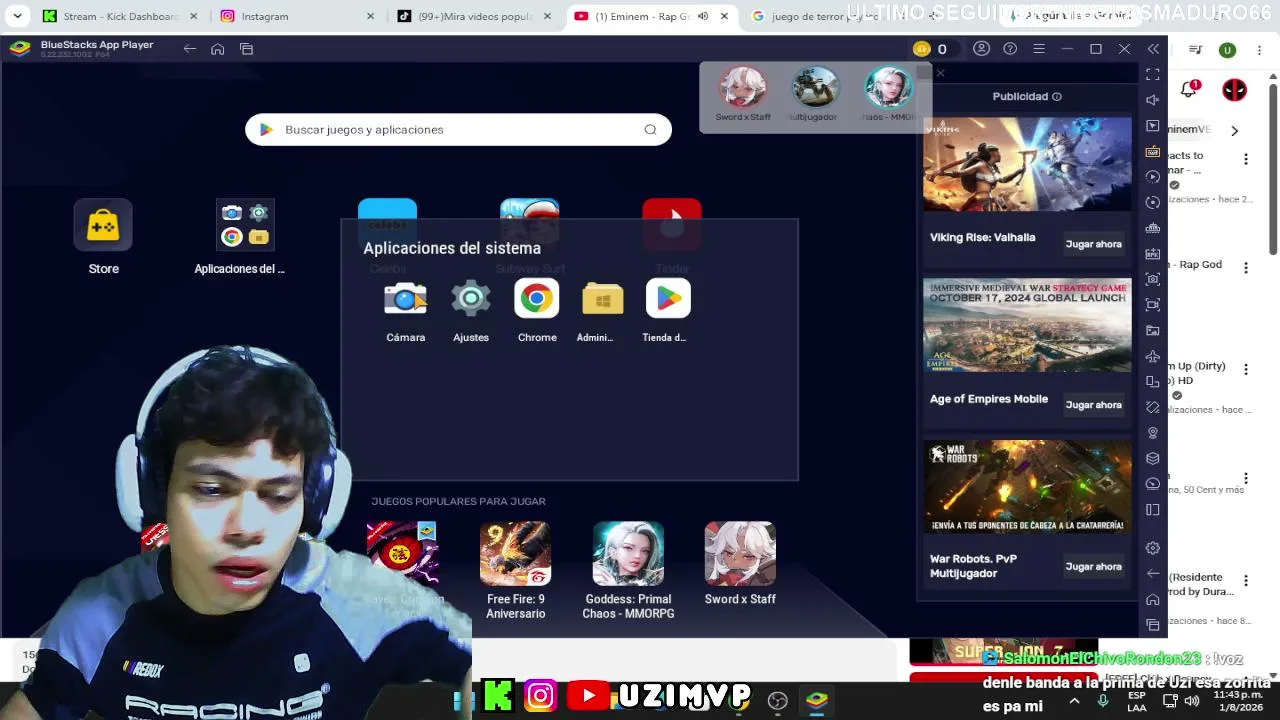Show hidden system tray icons

click(1074, 701)
